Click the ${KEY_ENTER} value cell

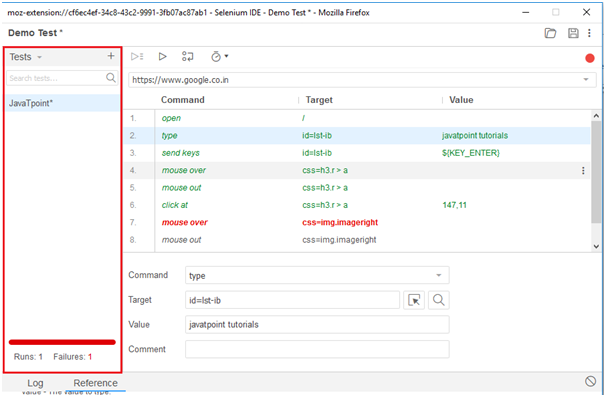click(471, 153)
